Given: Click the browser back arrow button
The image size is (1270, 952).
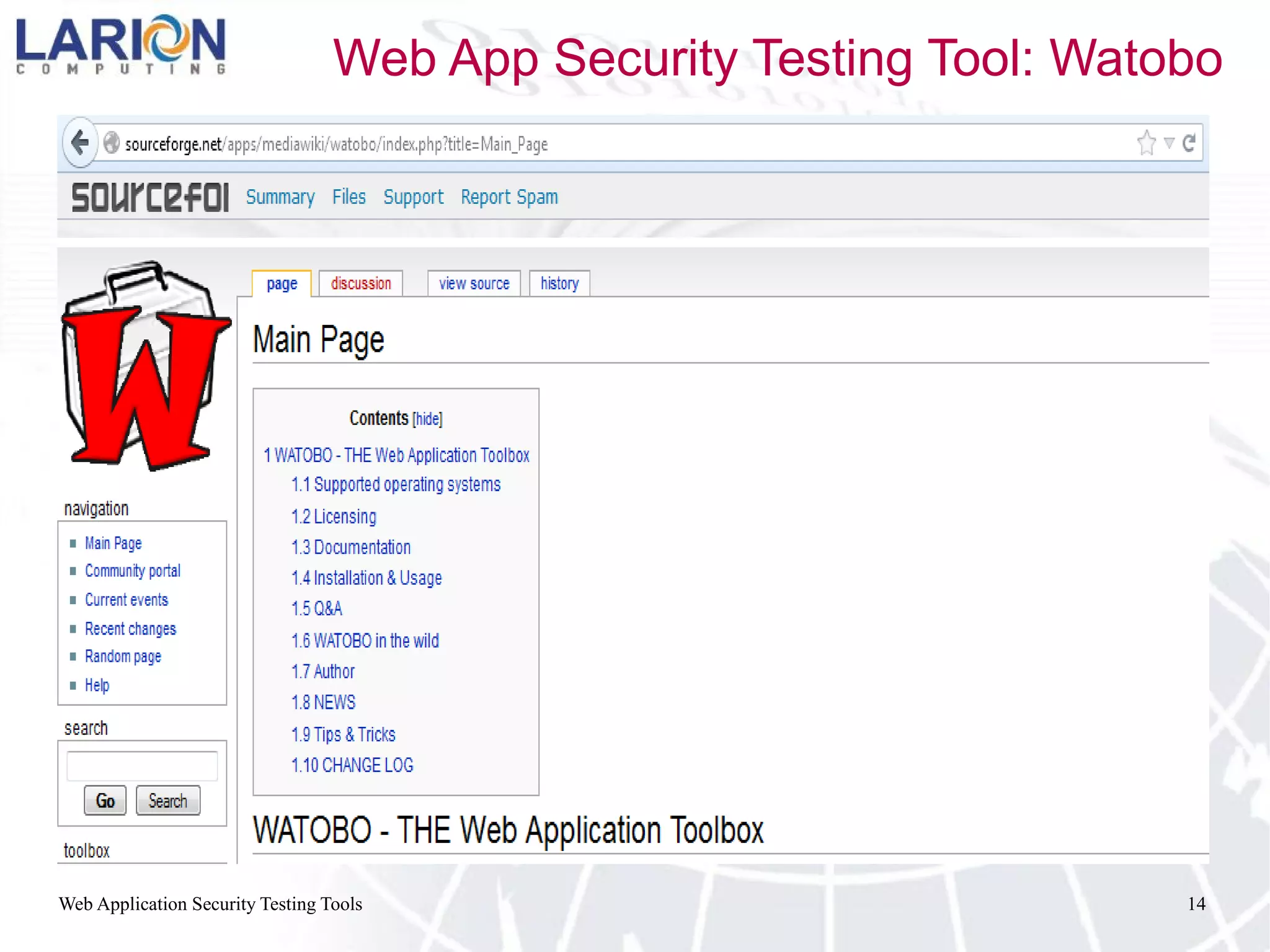Looking at the screenshot, I should (x=80, y=143).
